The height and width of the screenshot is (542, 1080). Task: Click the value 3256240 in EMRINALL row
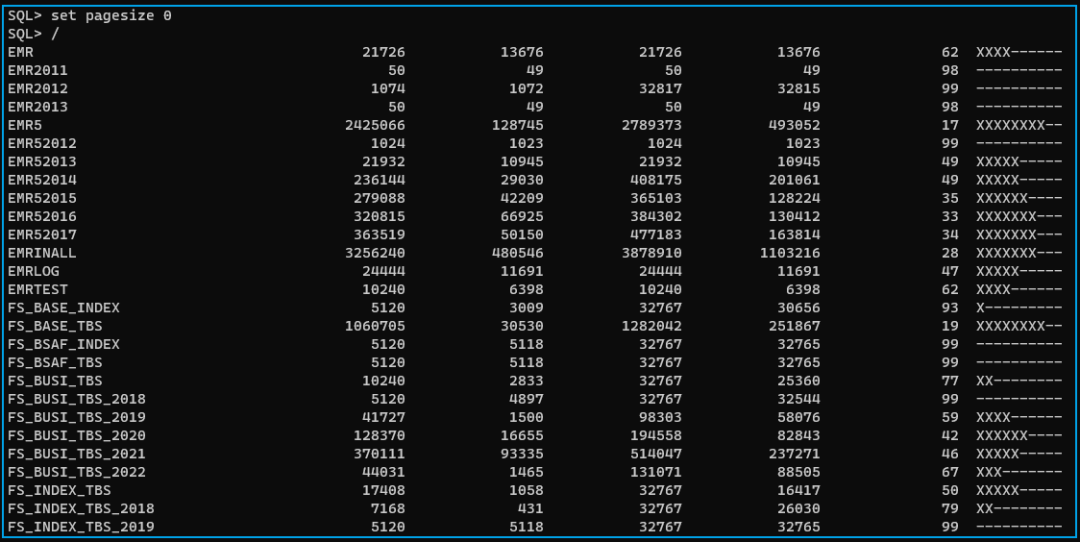click(375, 253)
